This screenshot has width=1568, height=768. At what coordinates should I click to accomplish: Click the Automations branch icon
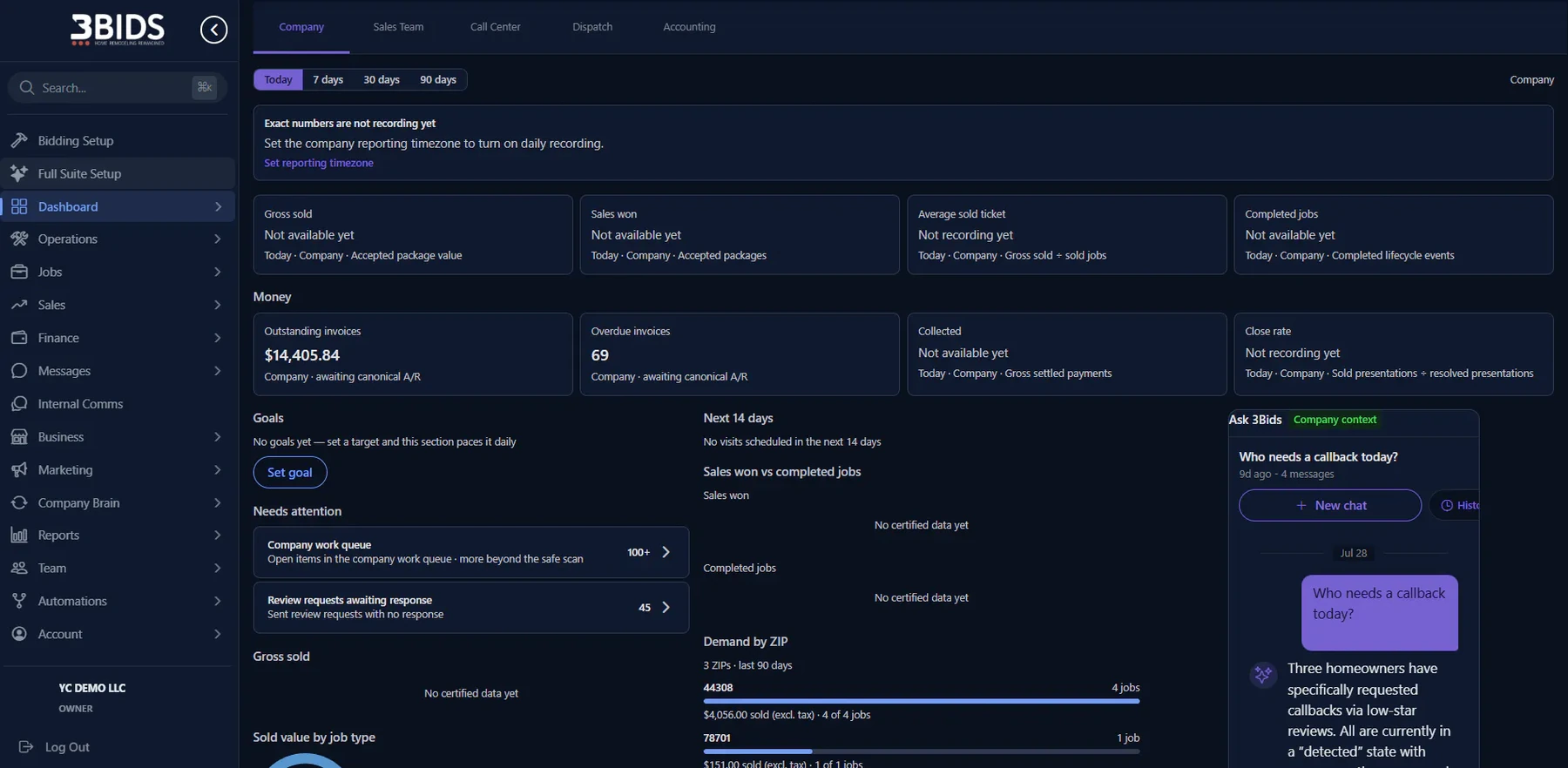coord(19,601)
